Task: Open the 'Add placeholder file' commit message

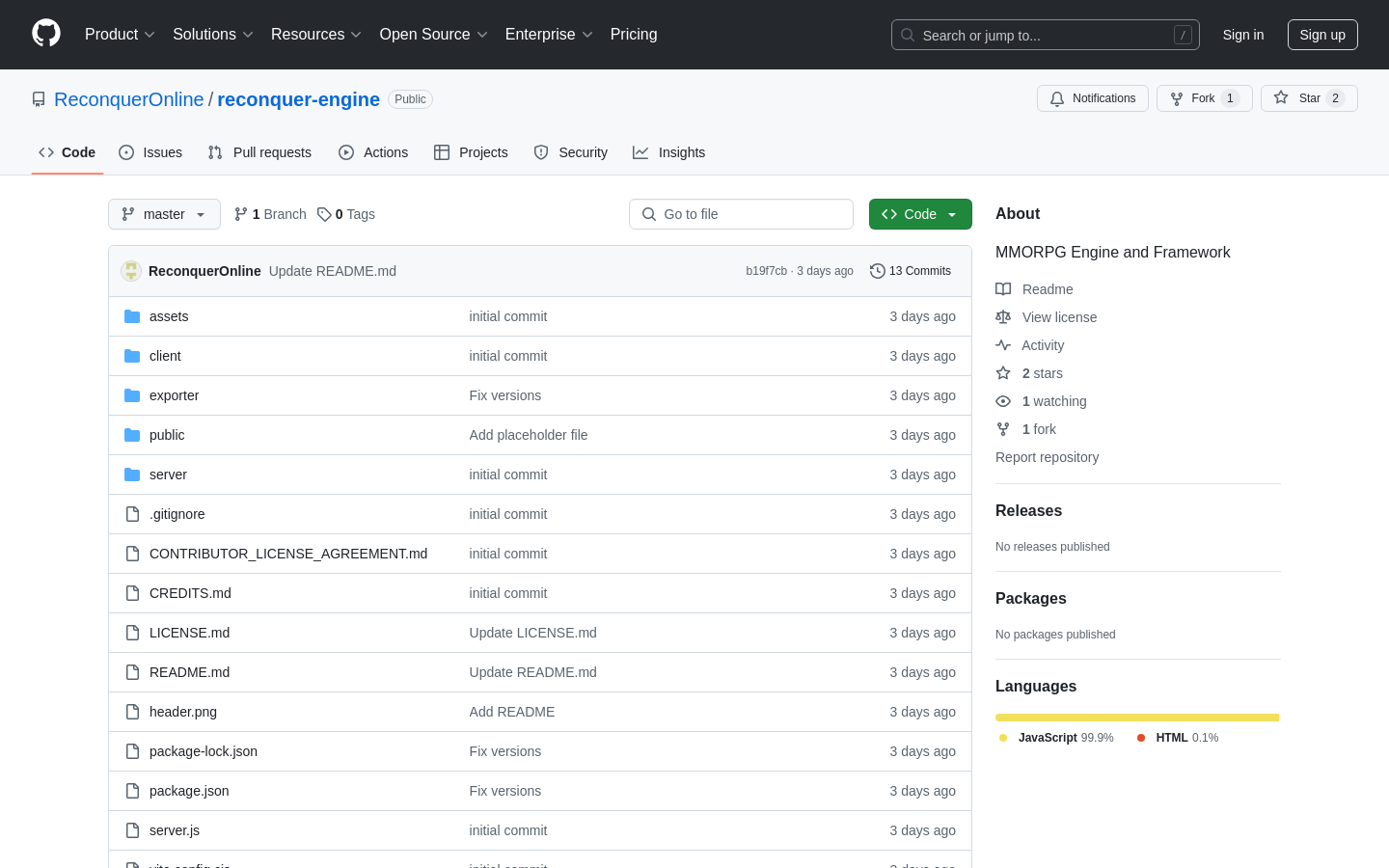Action: pos(529,435)
